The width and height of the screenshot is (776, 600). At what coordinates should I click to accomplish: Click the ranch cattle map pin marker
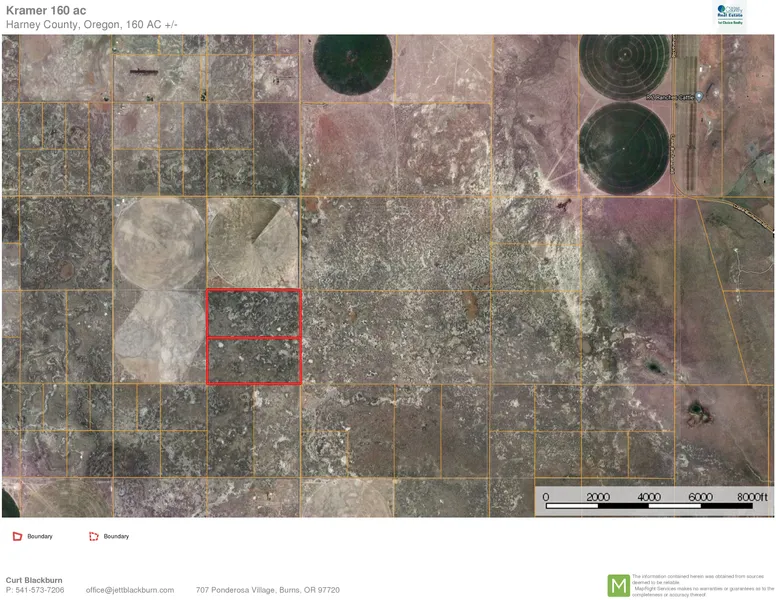(x=699, y=96)
